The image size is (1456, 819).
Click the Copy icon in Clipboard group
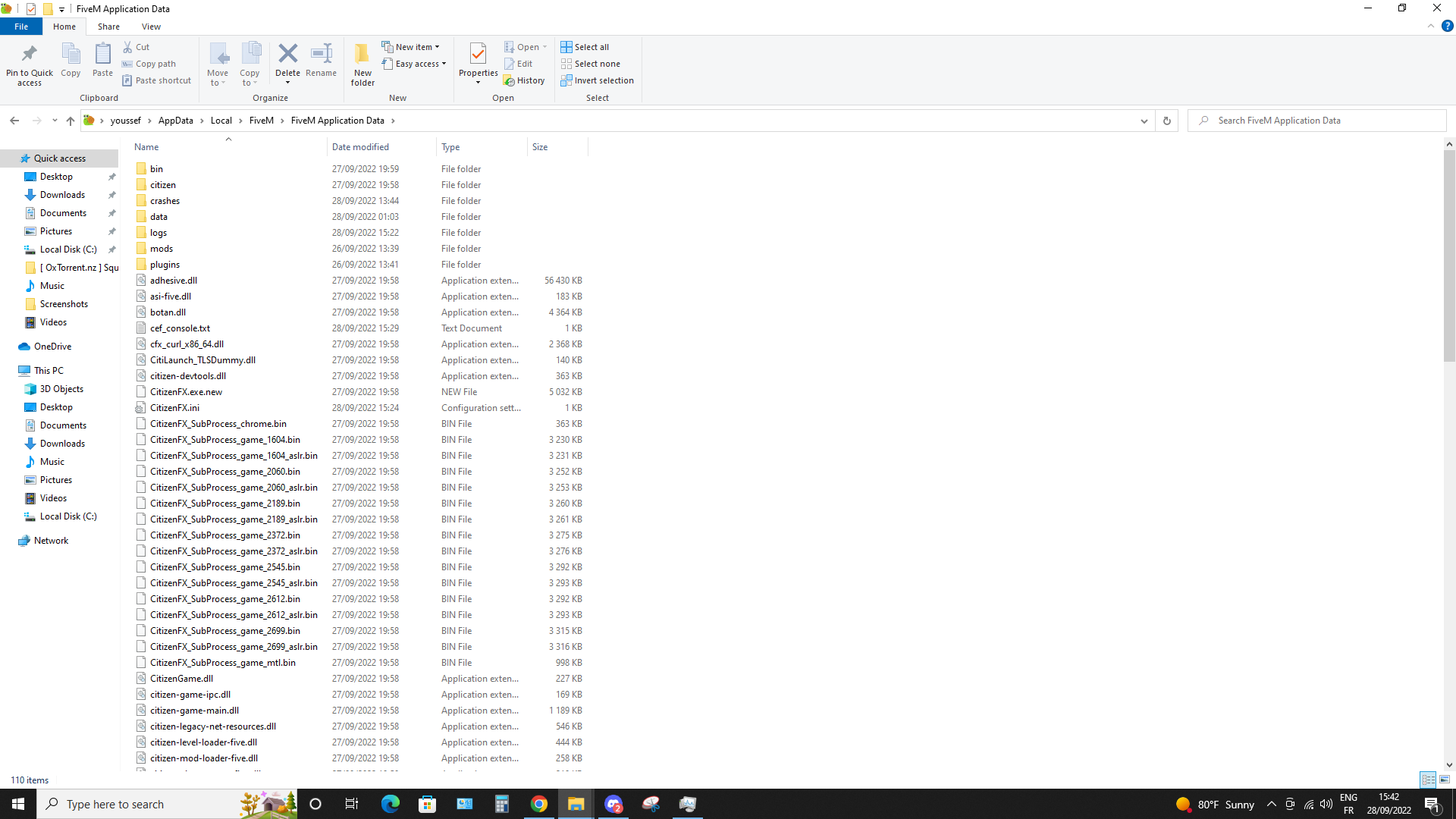pos(70,61)
